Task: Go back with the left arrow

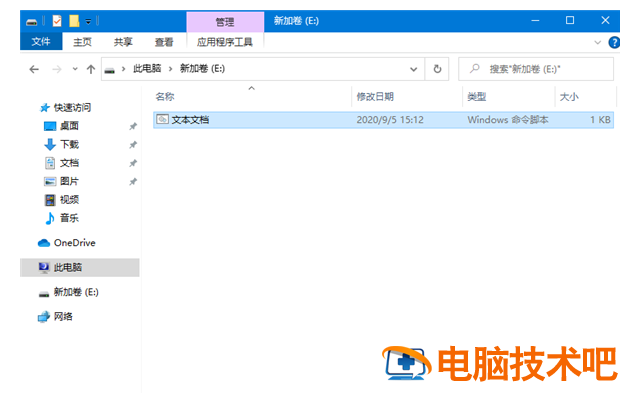Action: [x=34, y=69]
